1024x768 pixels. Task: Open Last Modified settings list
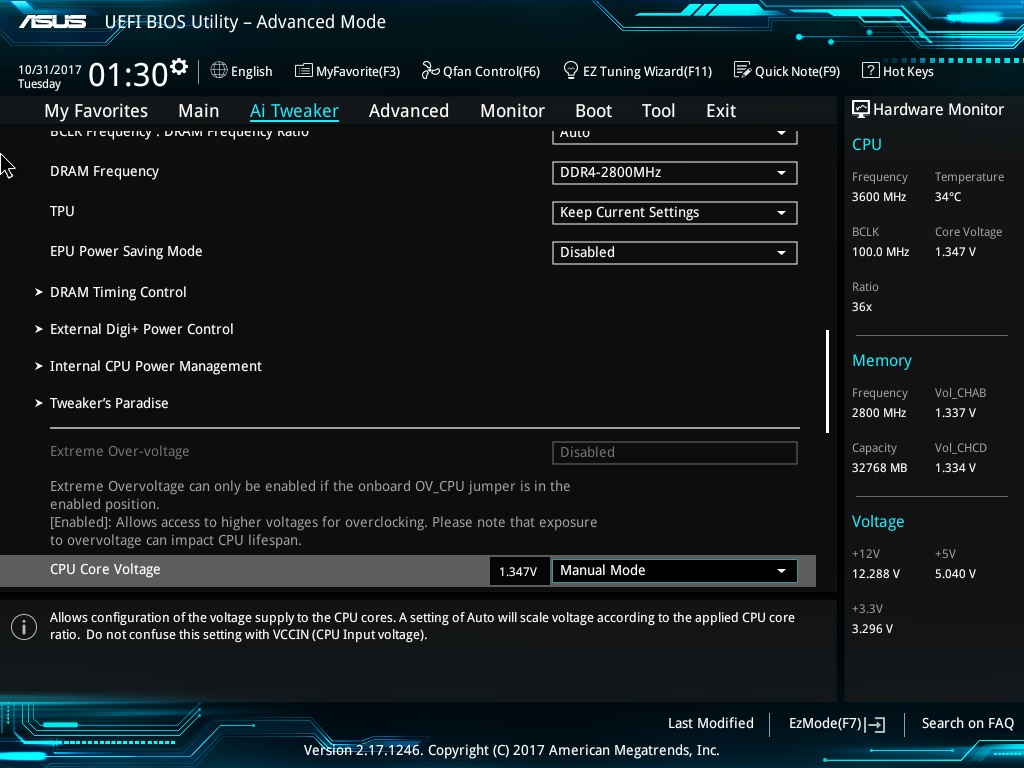click(711, 723)
